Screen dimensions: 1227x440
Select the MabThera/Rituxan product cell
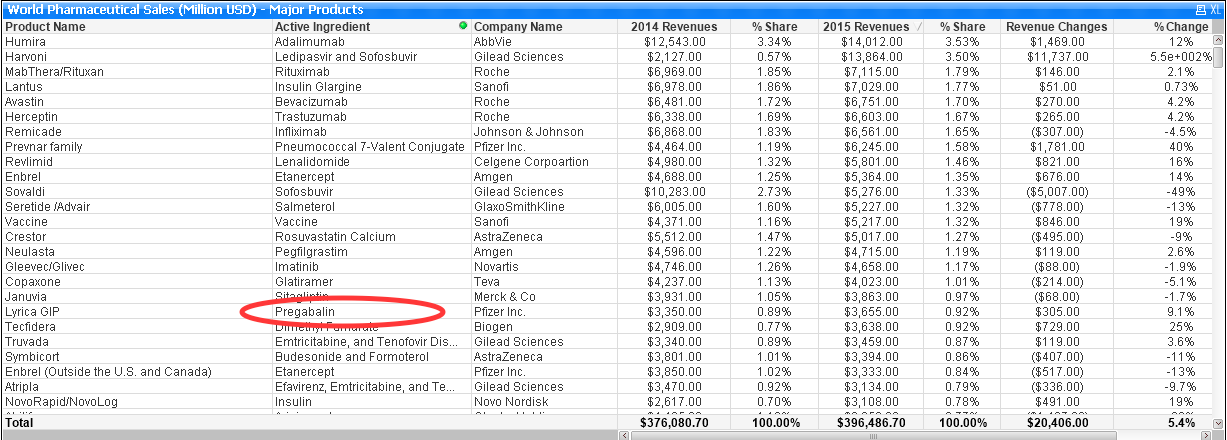click(136, 72)
